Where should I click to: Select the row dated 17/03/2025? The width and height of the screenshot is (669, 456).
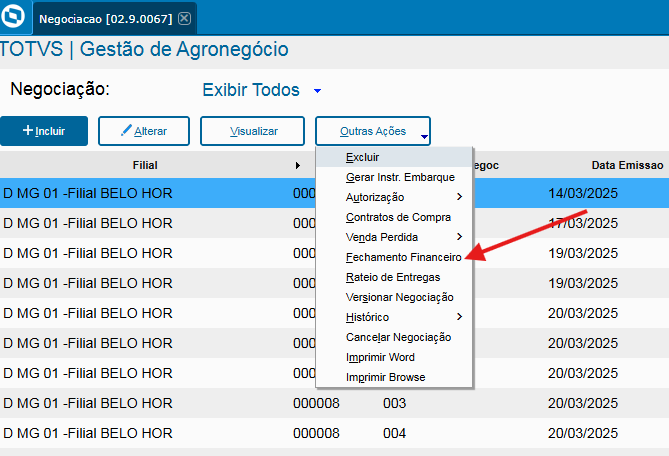[x=334, y=223]
